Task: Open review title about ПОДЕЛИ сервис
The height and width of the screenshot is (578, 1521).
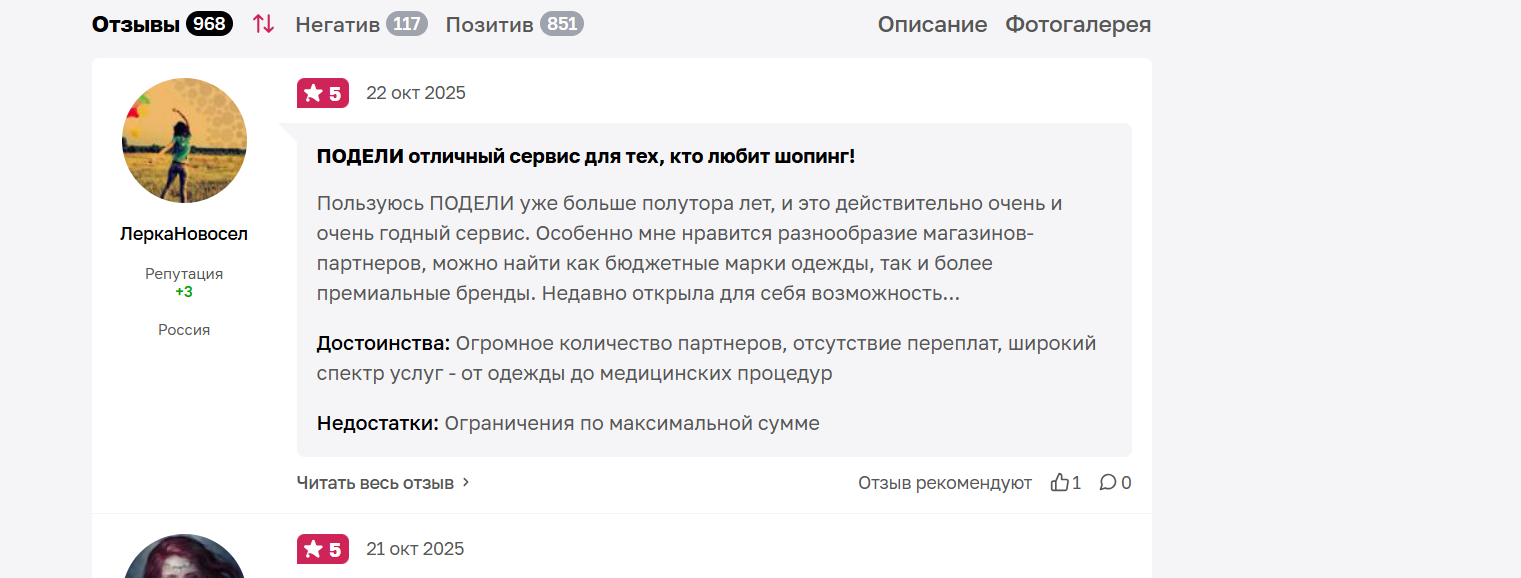Action: pyautogui.click(x=585, y=157)
